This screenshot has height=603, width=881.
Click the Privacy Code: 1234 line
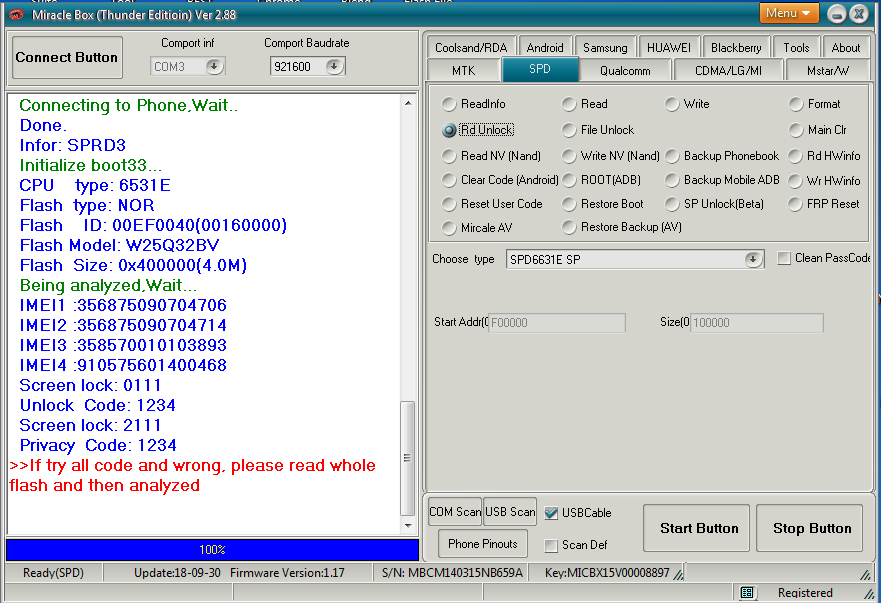point(98,445)
